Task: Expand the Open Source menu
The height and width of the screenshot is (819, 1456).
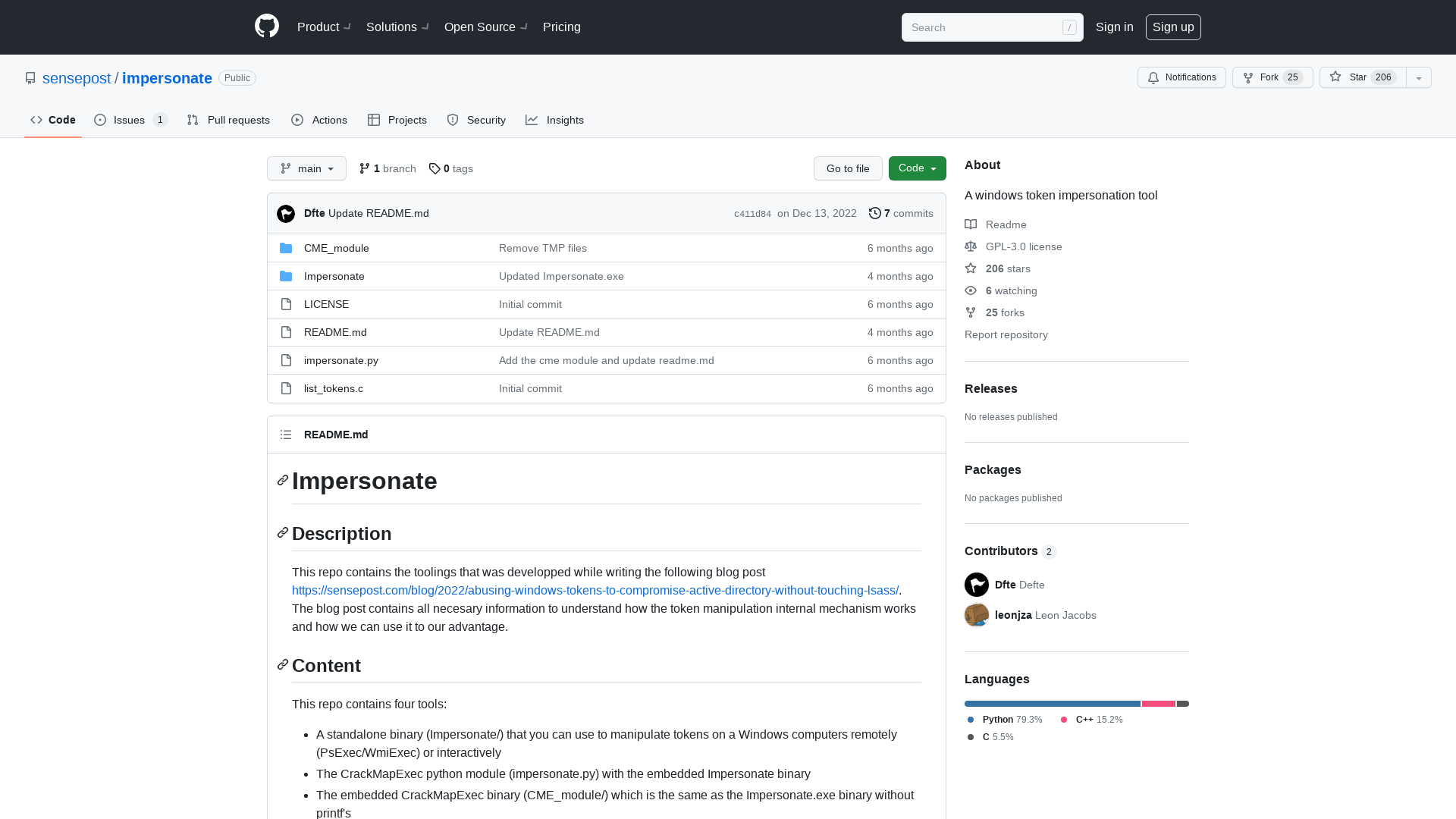Action: [486, 27]
